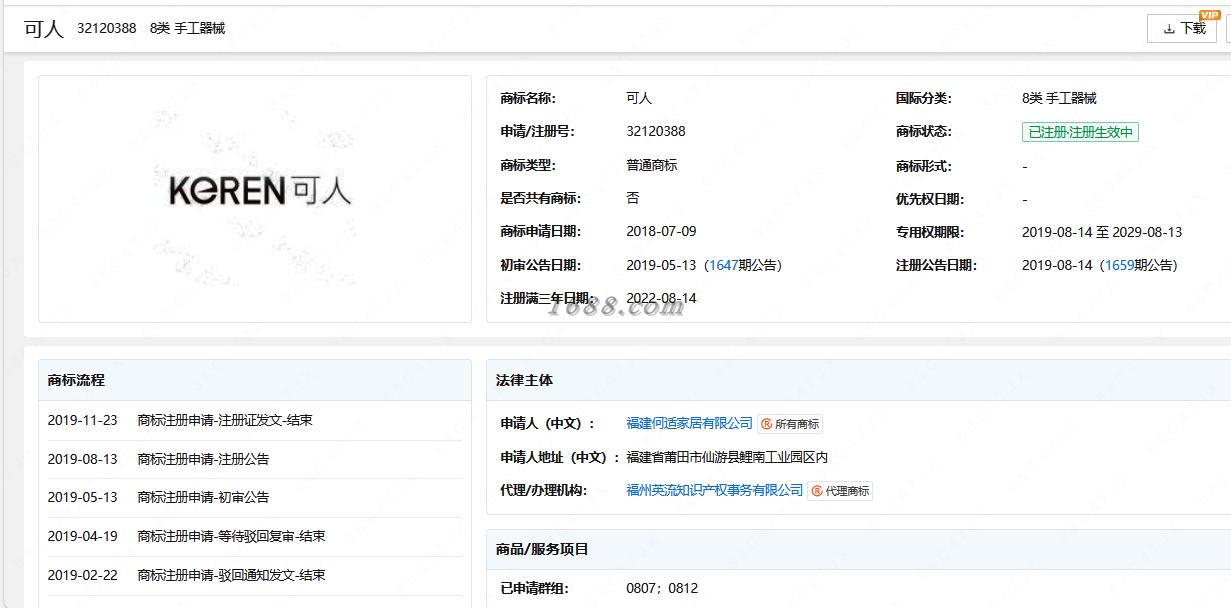This screenshot has height=608, width=1231.
Task: Click the registration number 32120388 value in details
Action: pos(656,131)
